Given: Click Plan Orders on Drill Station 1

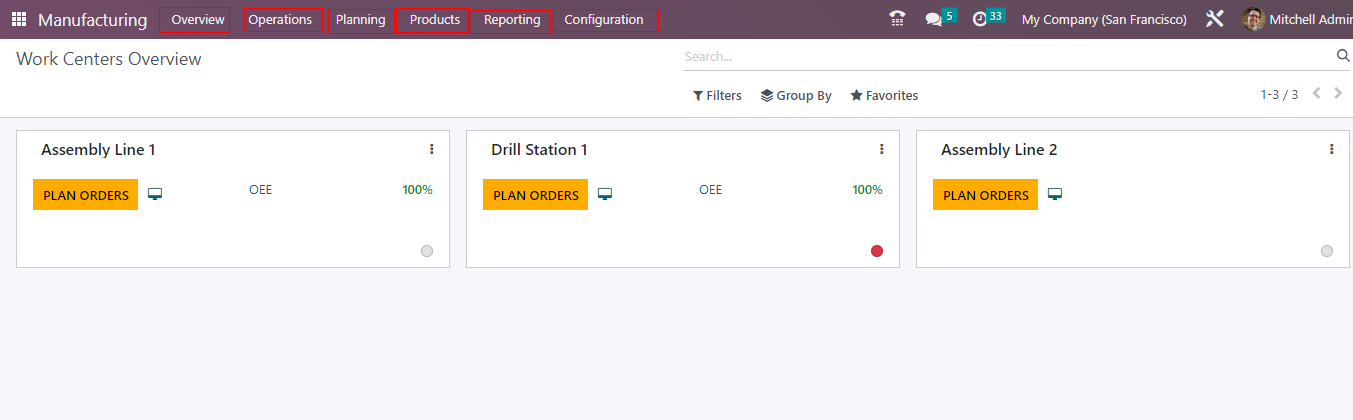Looking at the screenshot, I should click(x=535, y=195).
